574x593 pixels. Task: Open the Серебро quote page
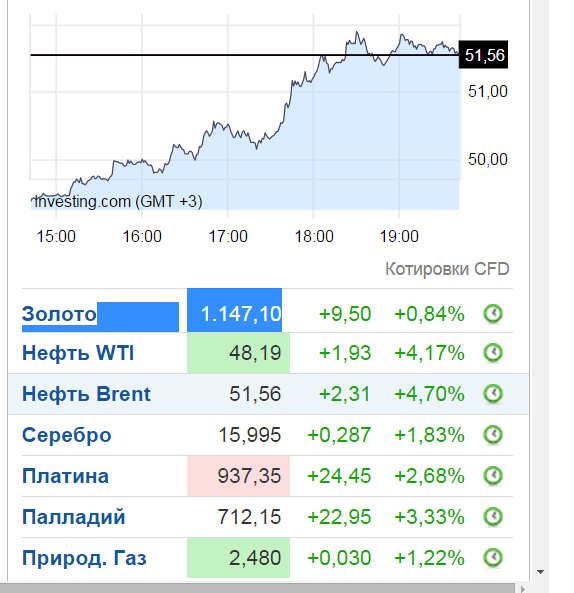pos(67,435)
